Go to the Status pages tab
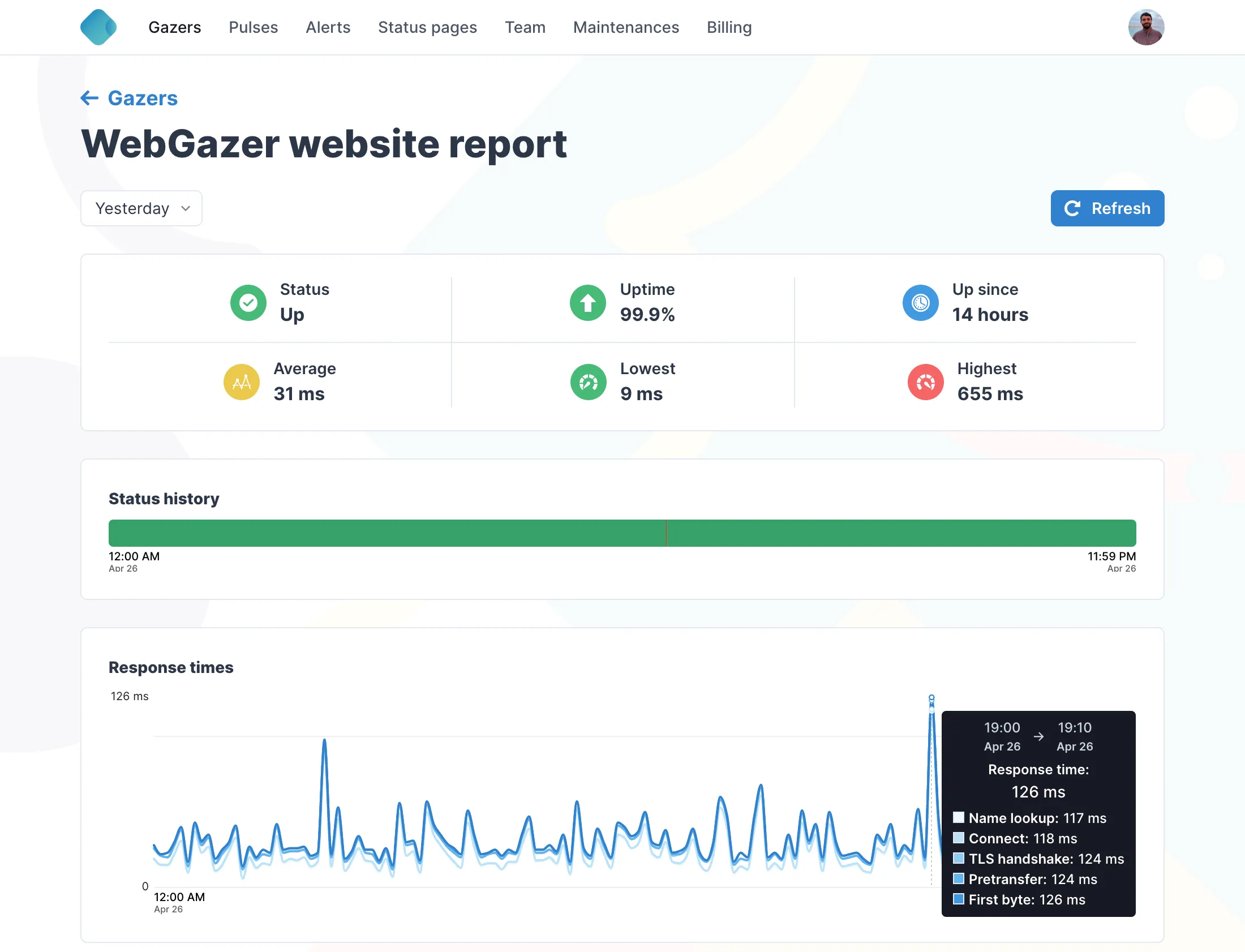The image size is (1245, 952). click(427, 27)
